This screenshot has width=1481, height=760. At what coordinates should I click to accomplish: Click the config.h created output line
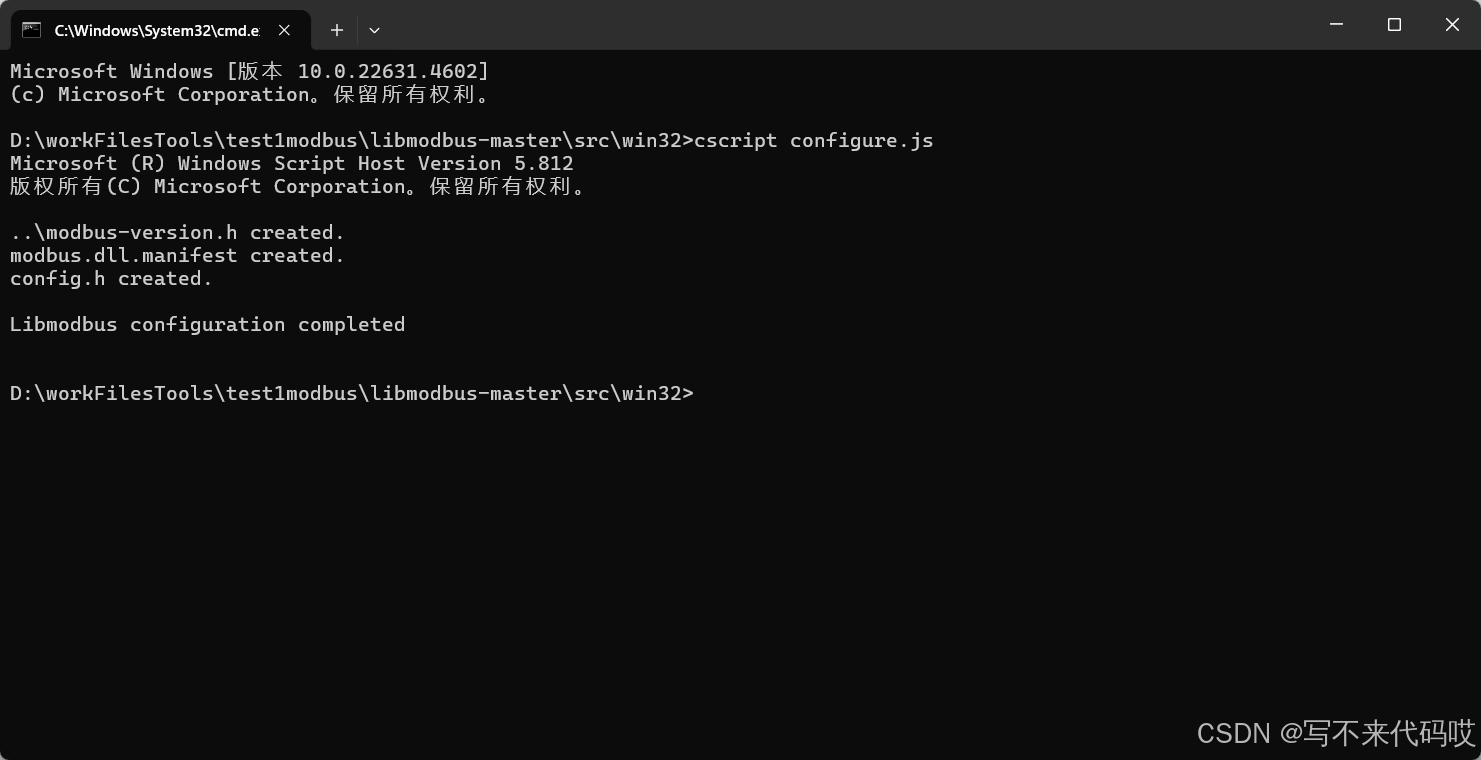[110, 278]
